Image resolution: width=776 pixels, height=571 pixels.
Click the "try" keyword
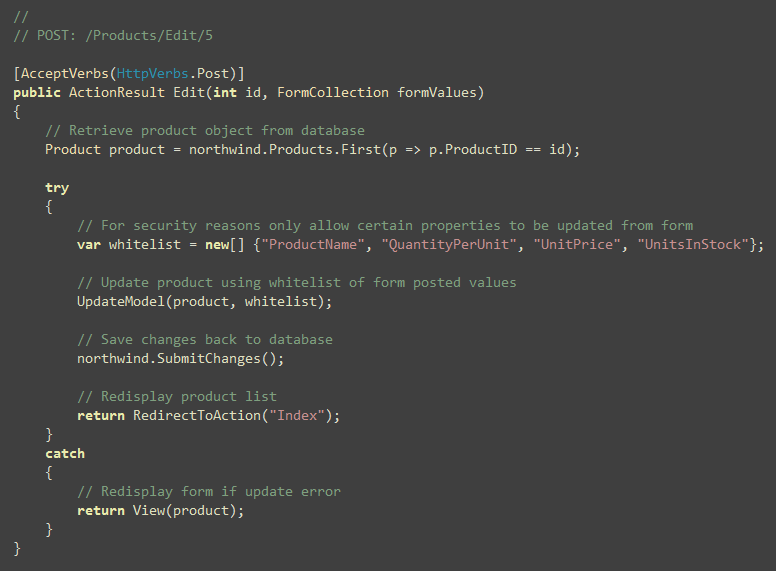coord(57,188)
